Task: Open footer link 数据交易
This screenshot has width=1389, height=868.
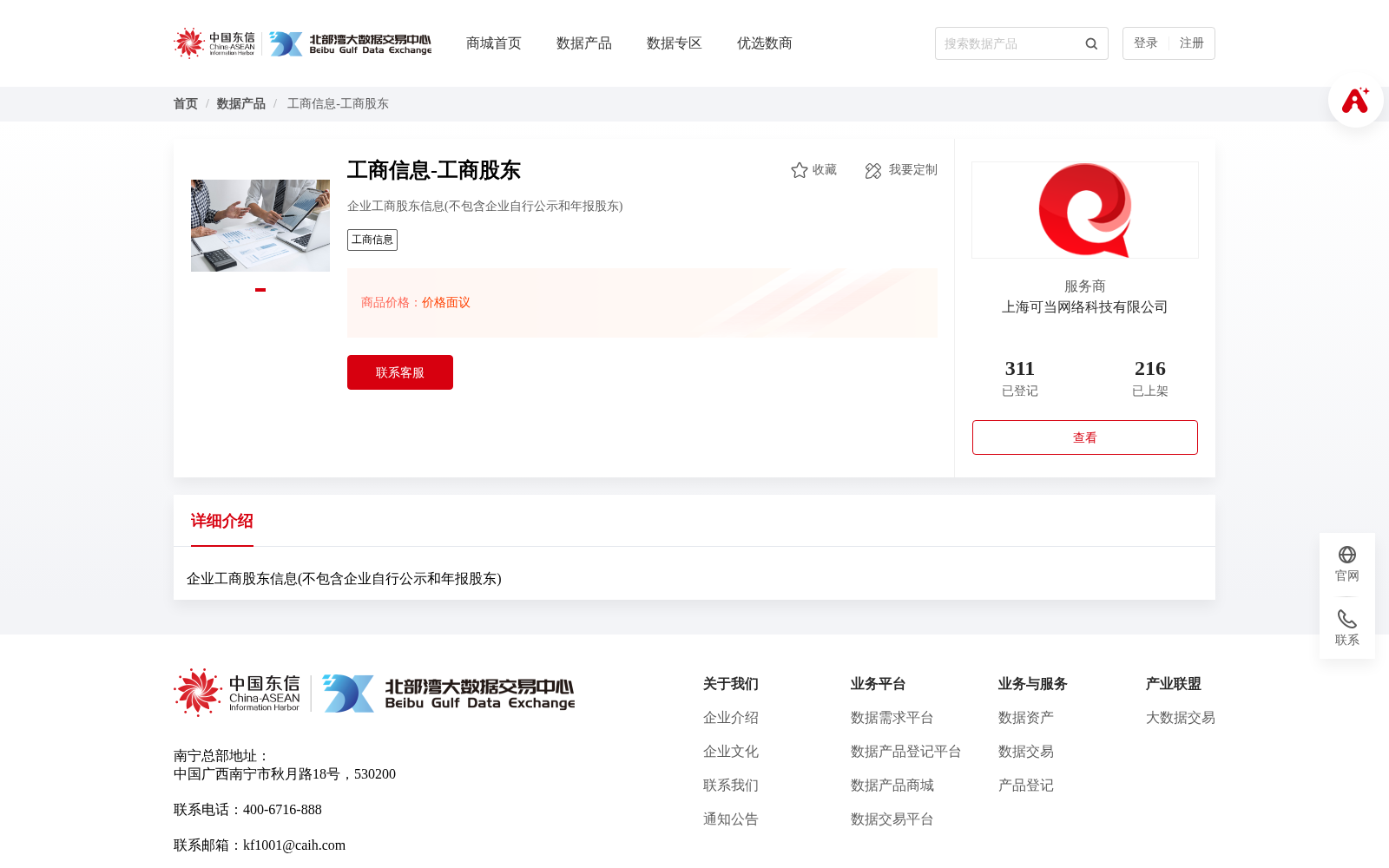Action: (x=1026, y=752)
